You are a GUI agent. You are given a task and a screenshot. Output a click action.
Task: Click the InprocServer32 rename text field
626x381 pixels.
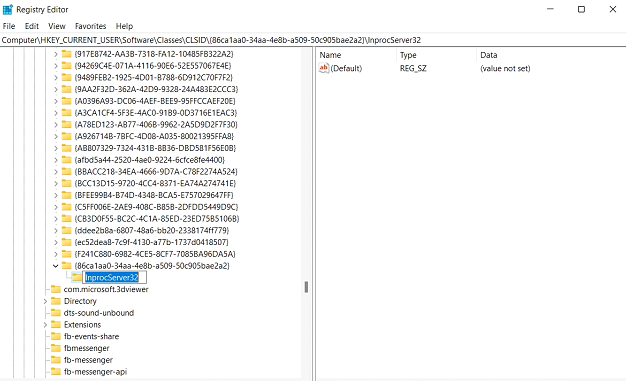click(x=115, y=278)
